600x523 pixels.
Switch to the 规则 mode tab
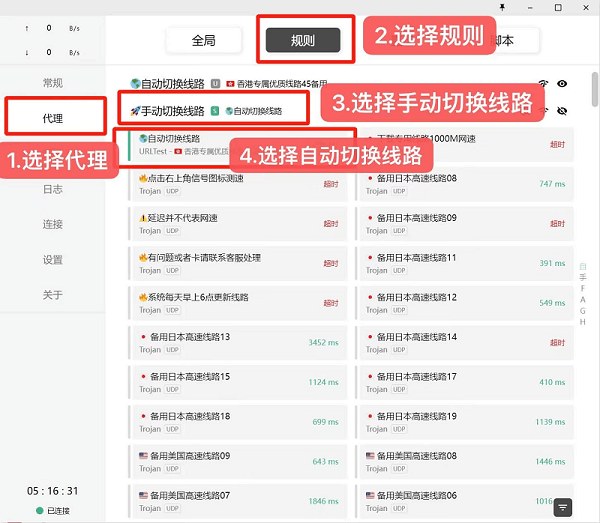click(302, 40)
